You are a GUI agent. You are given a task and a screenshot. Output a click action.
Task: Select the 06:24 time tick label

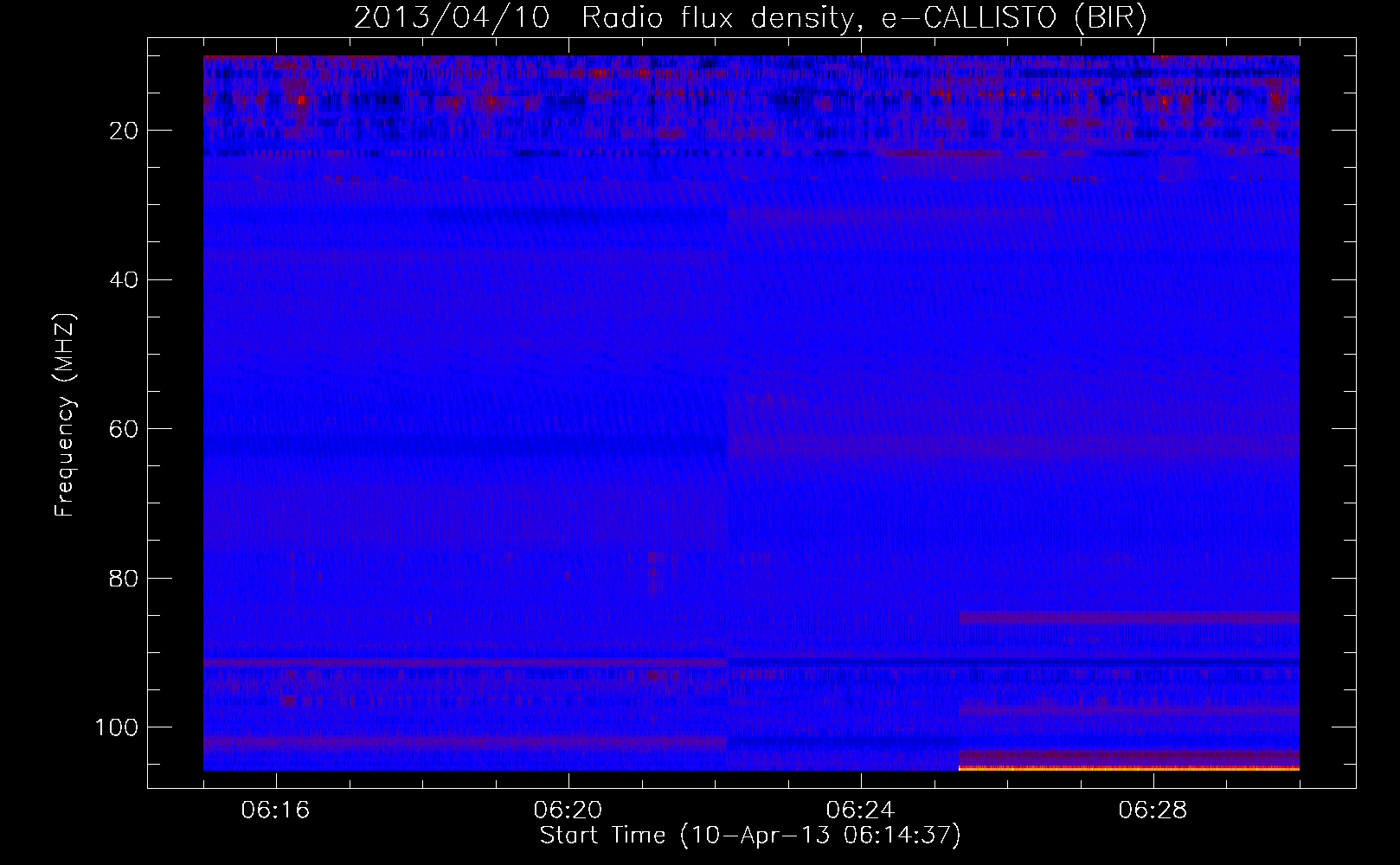861,811
